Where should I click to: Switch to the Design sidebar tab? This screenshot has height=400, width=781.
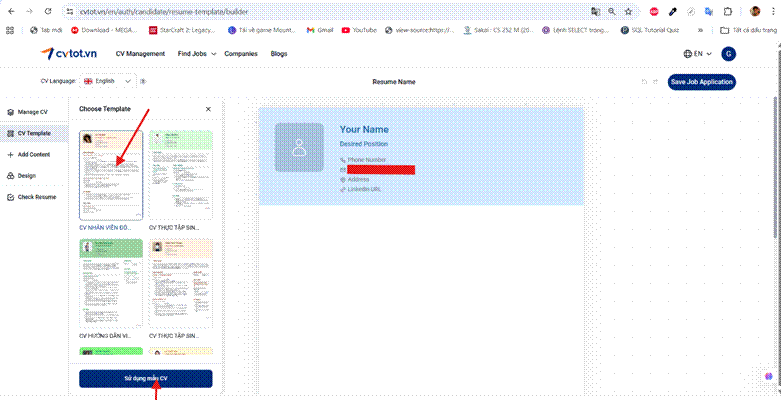[26, 176]
